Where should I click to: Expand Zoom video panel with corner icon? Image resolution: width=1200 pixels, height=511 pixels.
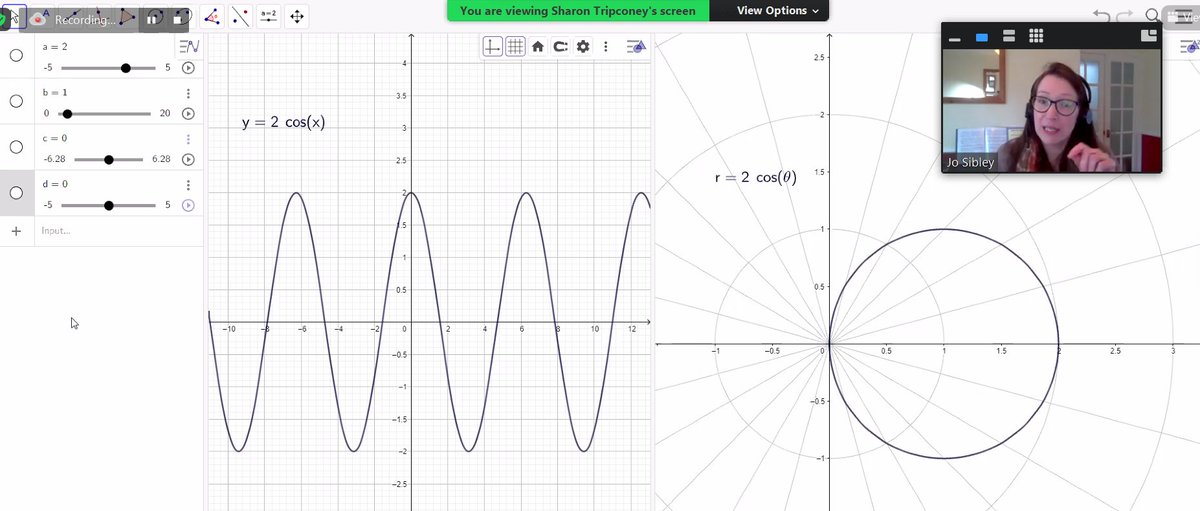point(1148,36)
